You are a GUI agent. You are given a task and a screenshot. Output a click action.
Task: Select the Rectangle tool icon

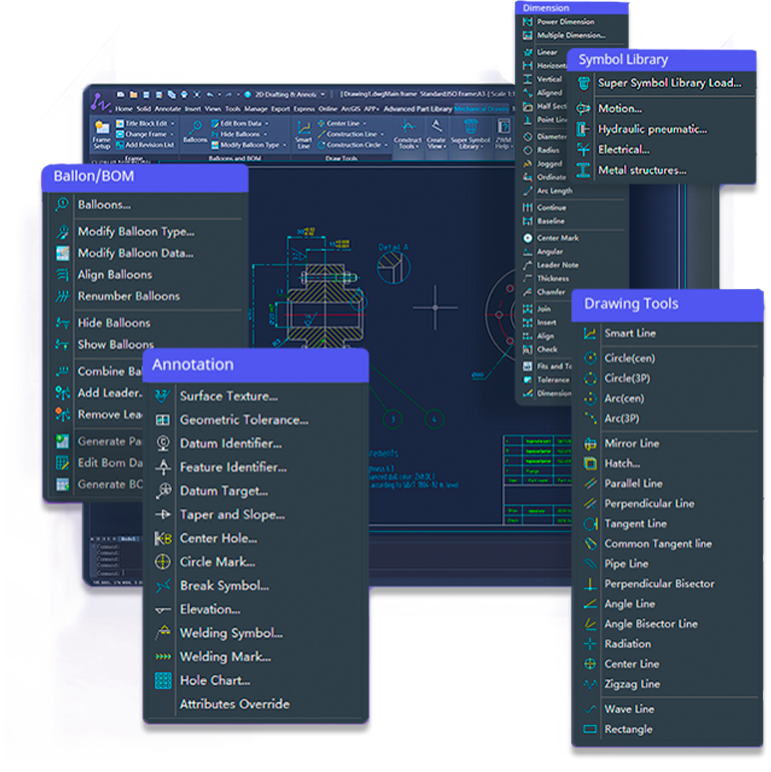(x=590, y=729)
